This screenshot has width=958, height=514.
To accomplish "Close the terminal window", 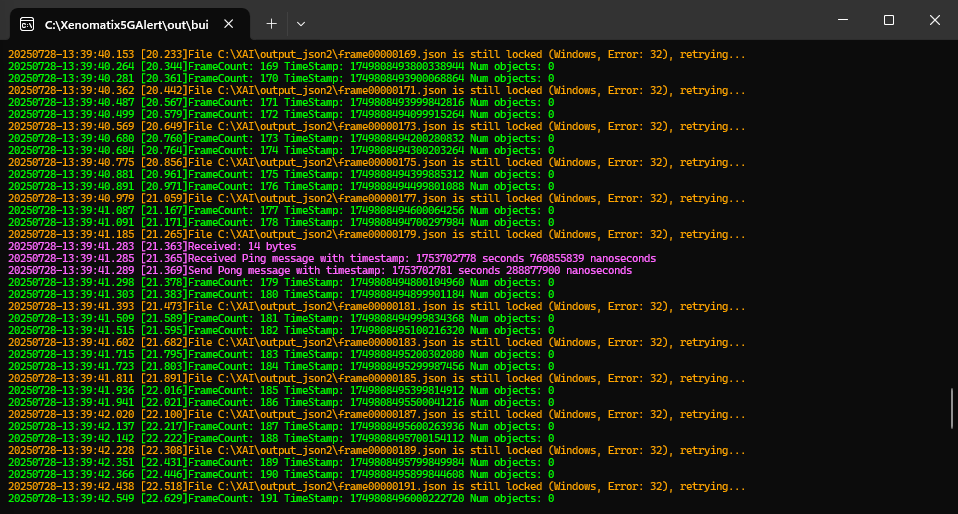I will tap(934, 20).
